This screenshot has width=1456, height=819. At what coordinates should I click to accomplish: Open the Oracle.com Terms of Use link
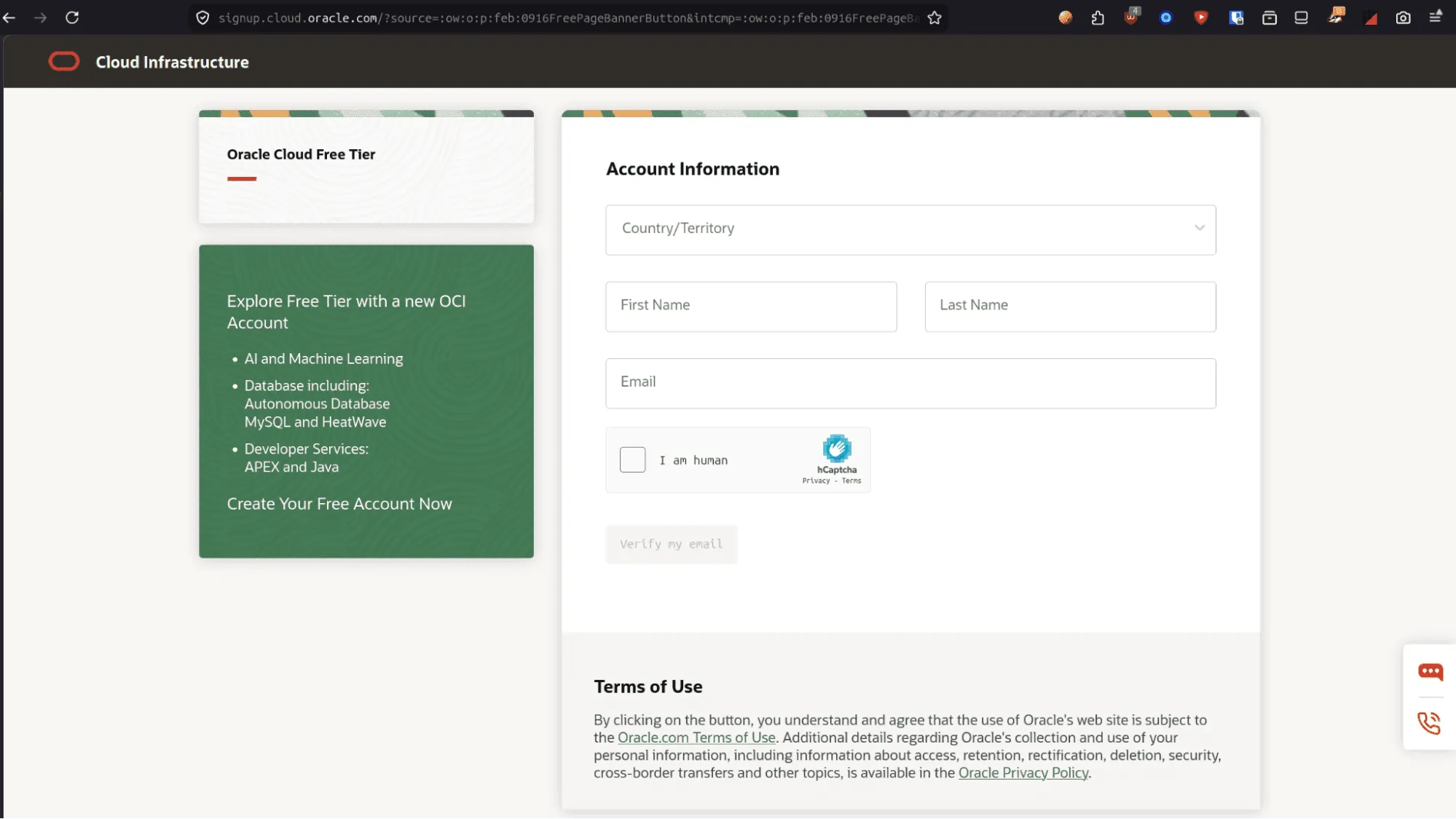click(696, 737)
